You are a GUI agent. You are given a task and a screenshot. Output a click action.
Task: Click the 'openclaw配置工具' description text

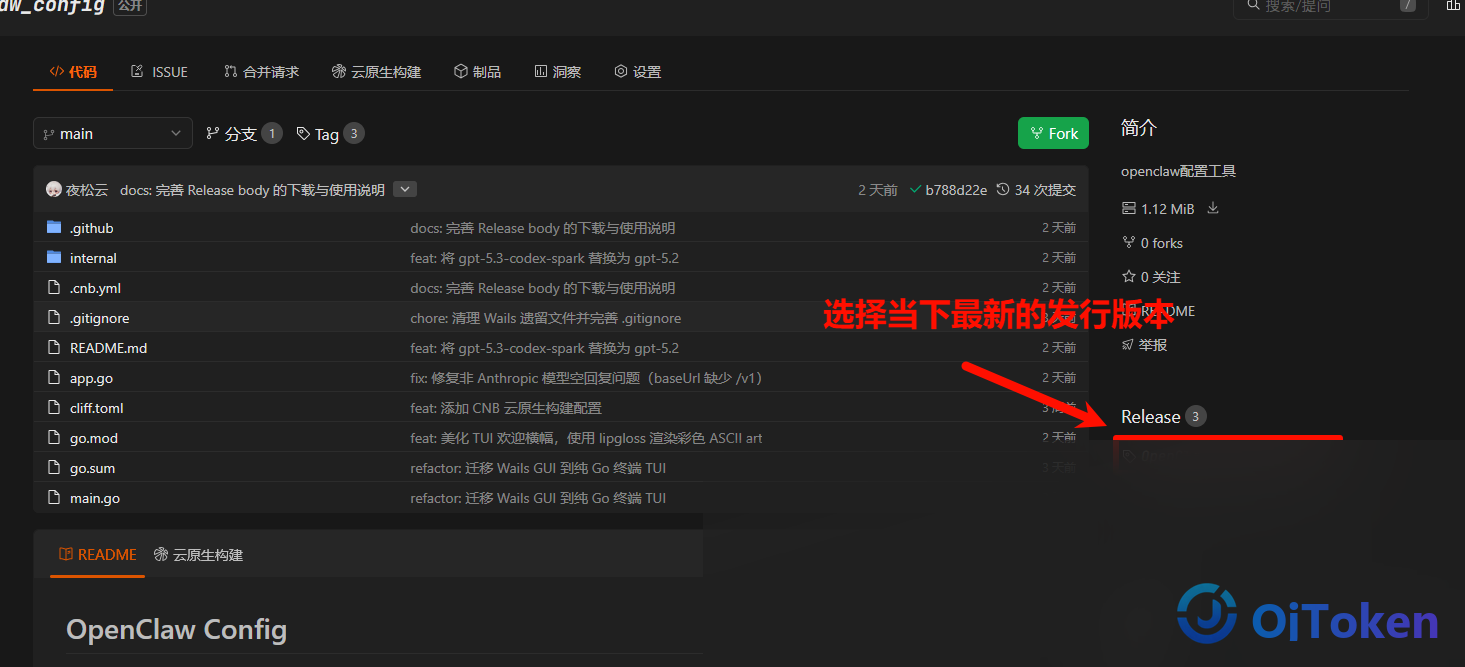tap(1178, 171)
